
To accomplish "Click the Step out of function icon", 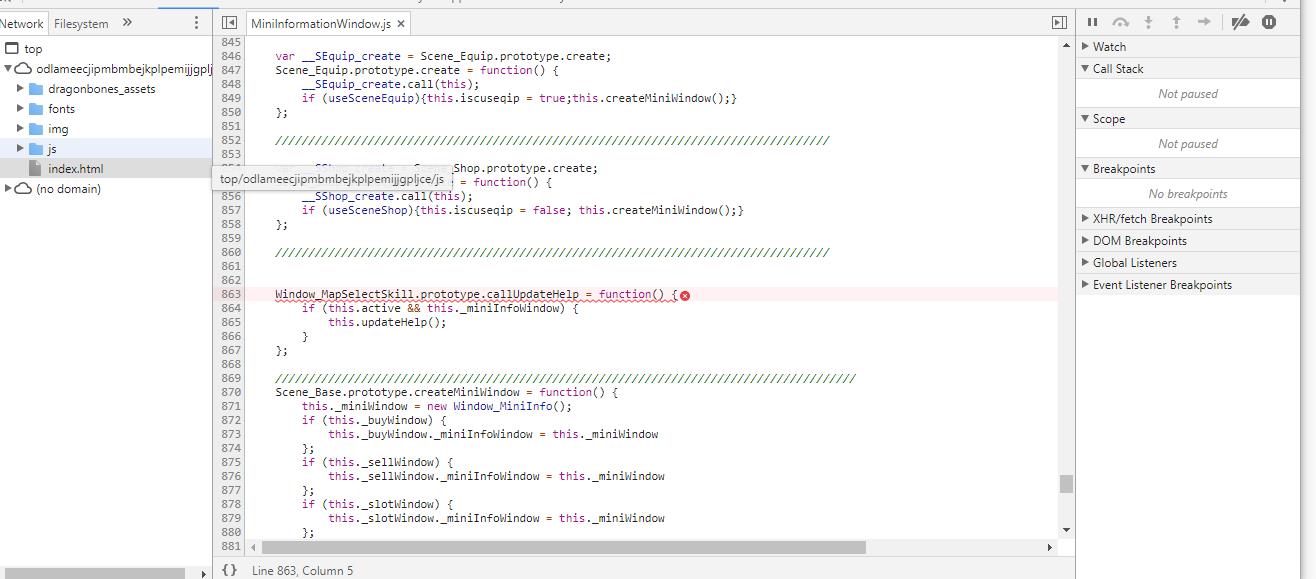I will click(x=1176, y=22).
